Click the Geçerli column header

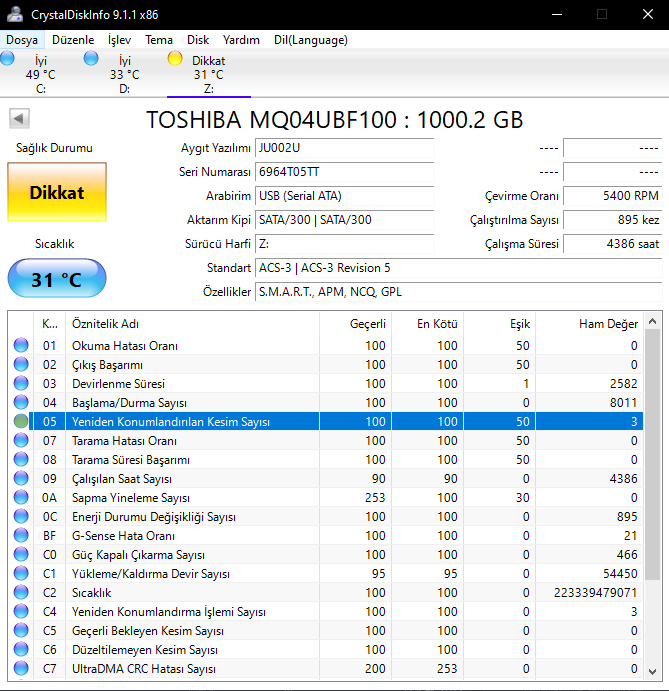point(355,324)
